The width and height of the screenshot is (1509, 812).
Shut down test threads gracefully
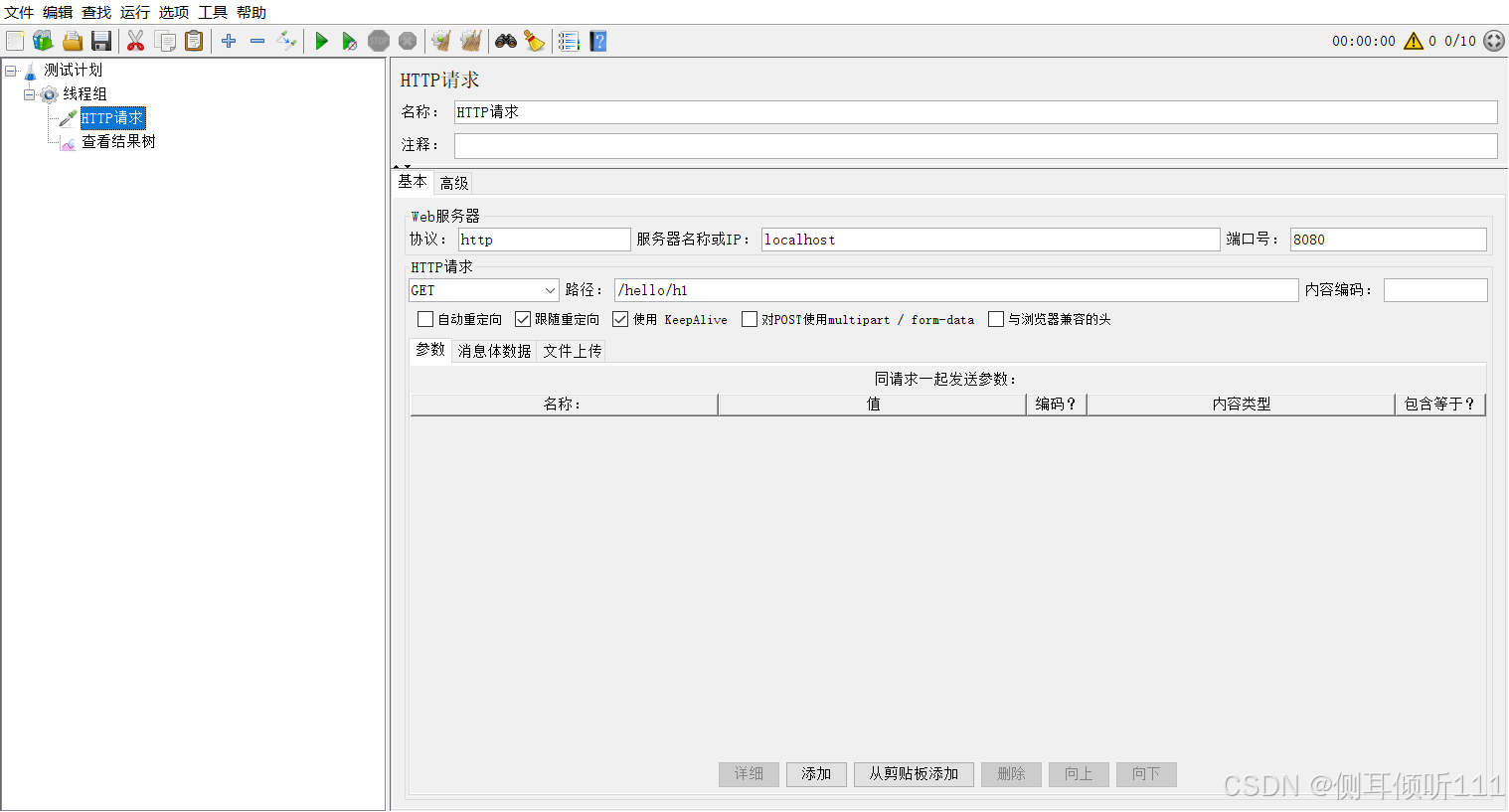[408, 41]
